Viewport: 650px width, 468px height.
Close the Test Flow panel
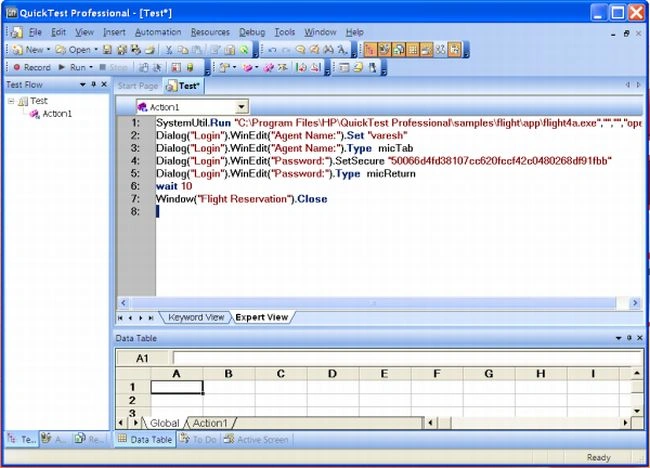tap(104, 85)
